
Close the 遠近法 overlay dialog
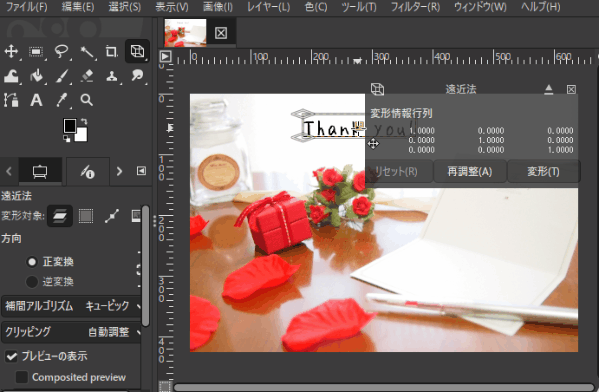coord(571,89)
